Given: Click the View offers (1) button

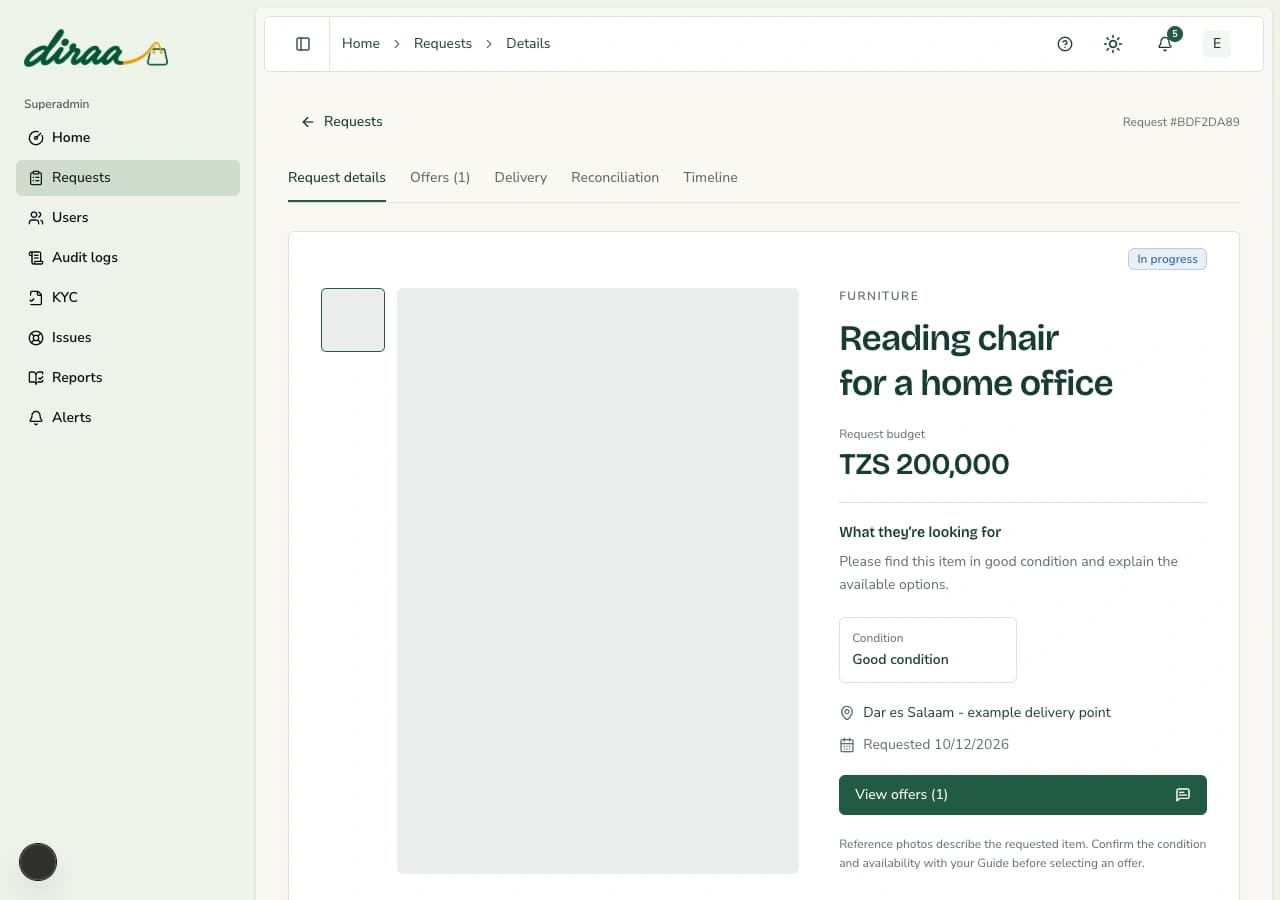Looking at the screenshot, I should (x=1023, y=795).
